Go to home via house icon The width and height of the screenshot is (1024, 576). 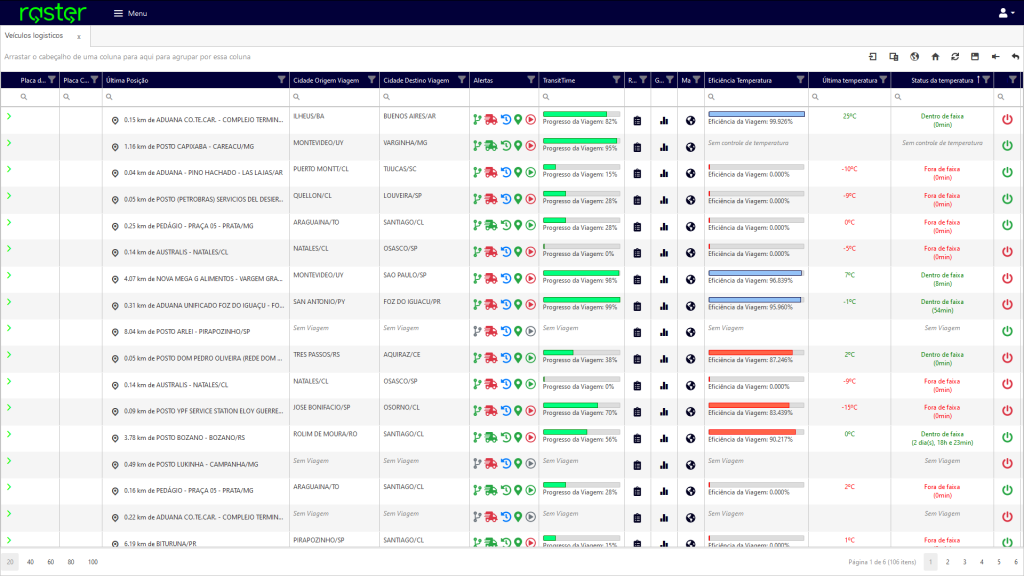point(935,57)
